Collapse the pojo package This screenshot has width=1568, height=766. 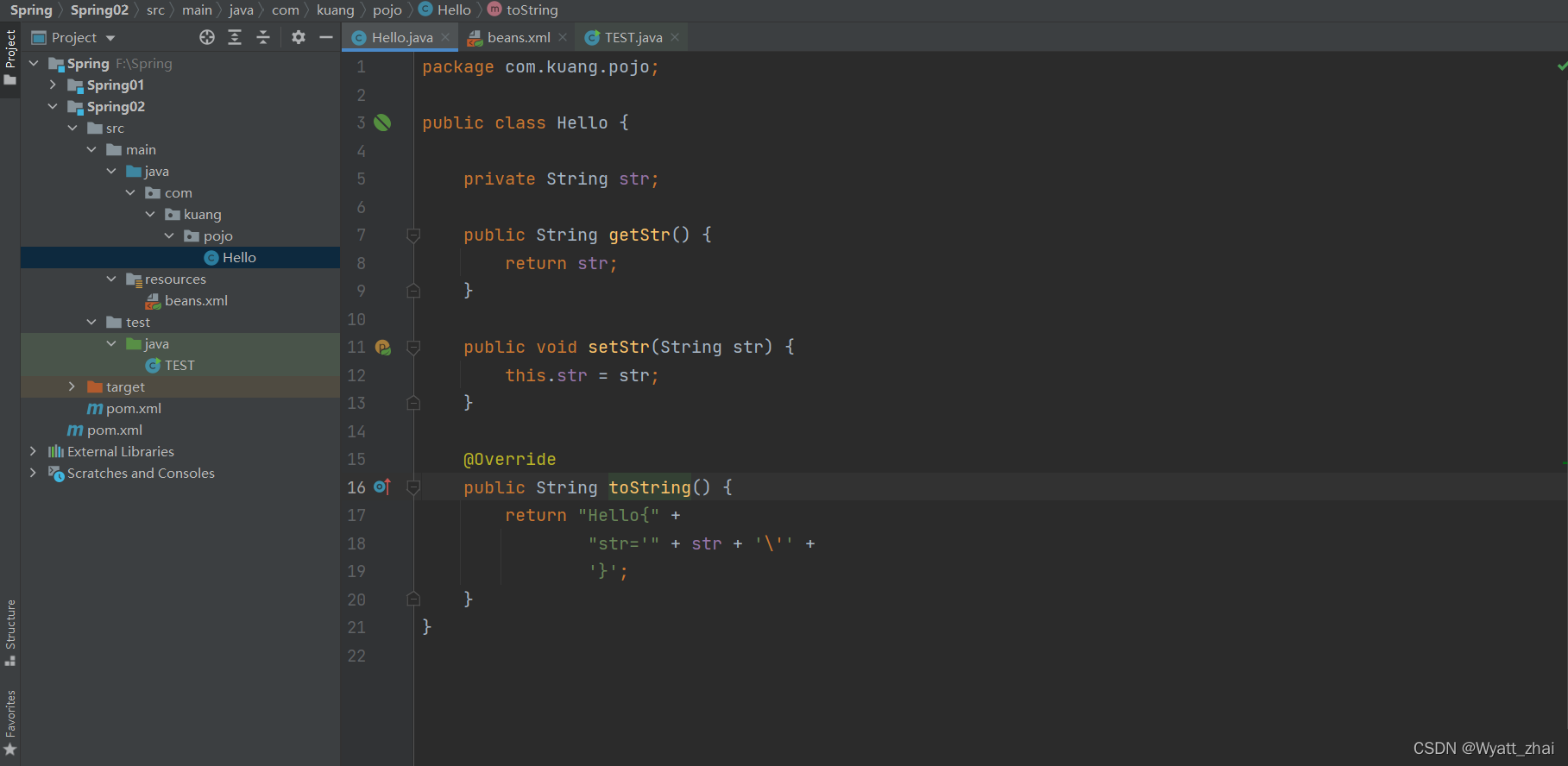[169, 236]
